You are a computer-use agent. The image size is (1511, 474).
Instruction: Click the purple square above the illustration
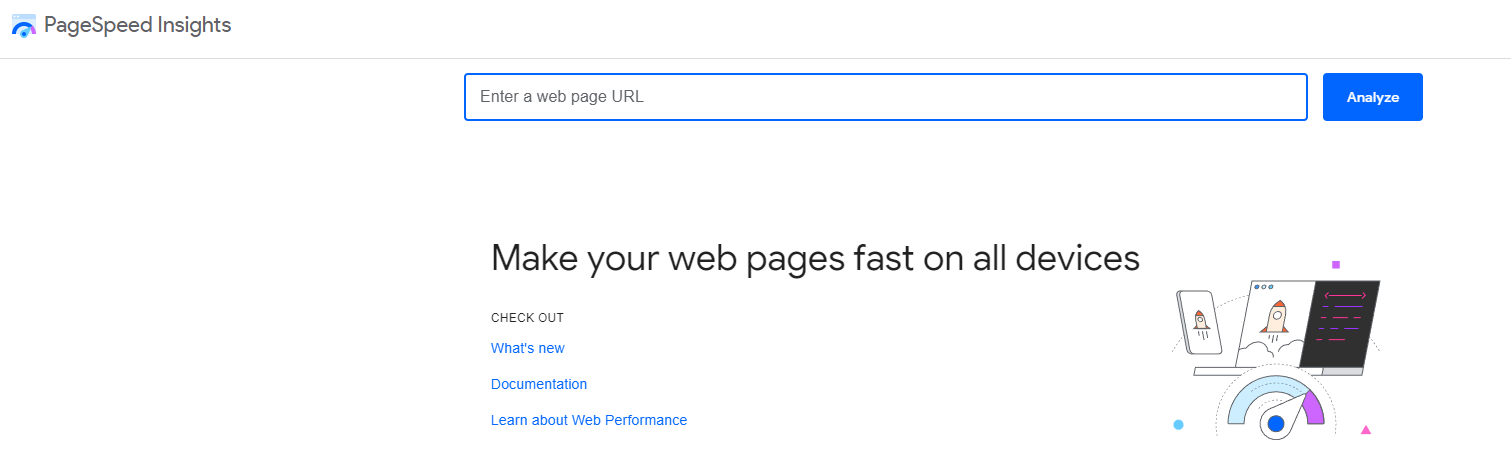(x=1335, y=265)
